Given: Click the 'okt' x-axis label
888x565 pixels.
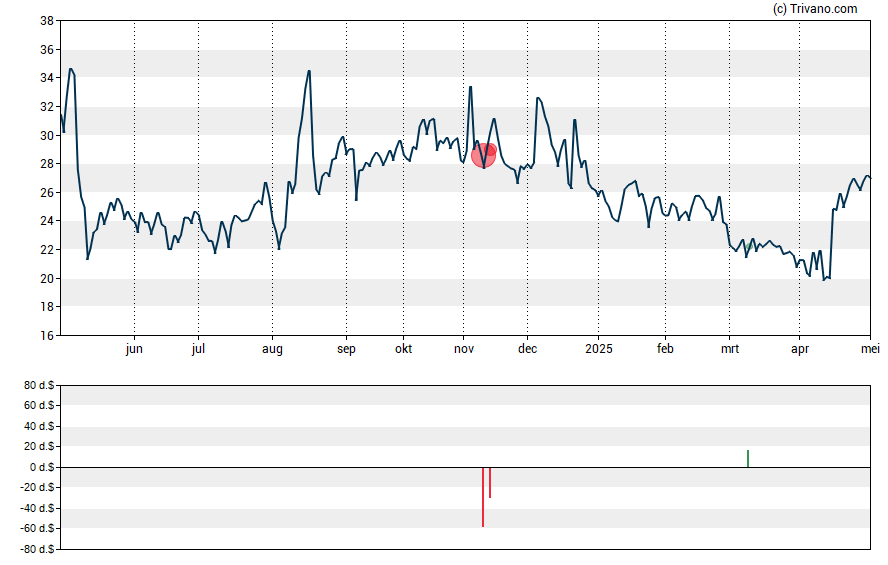Looking at the screenshot, I should coord(404,349).
